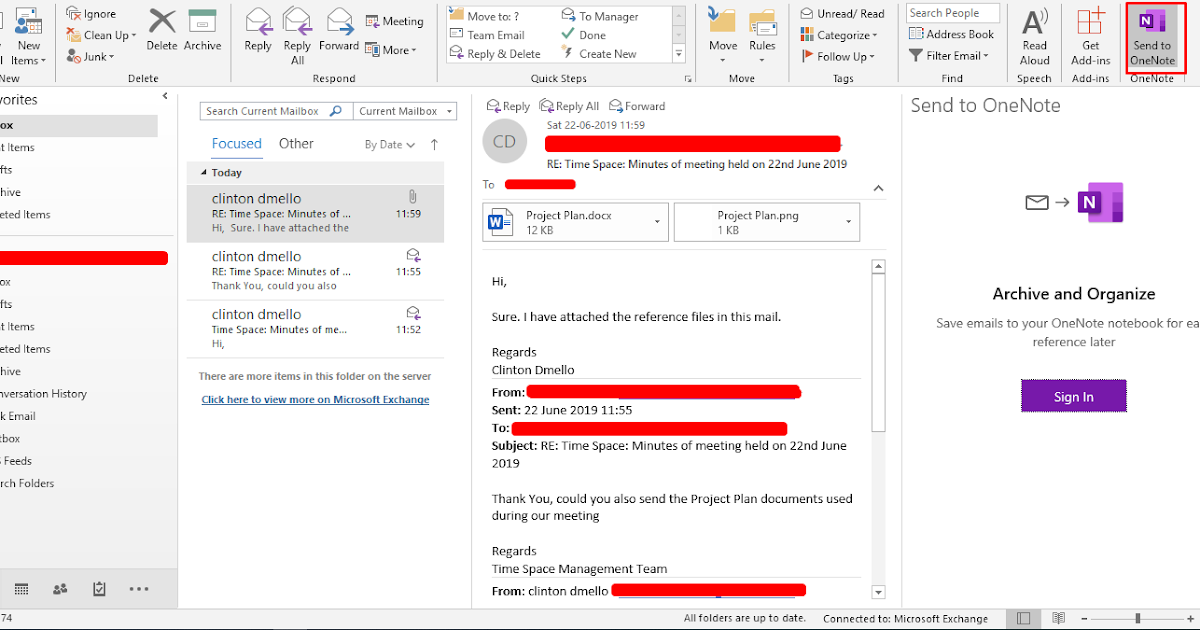Mark the message Unread/Read
The height and width of the screenshot is (630, 1200).
(843, 12)
